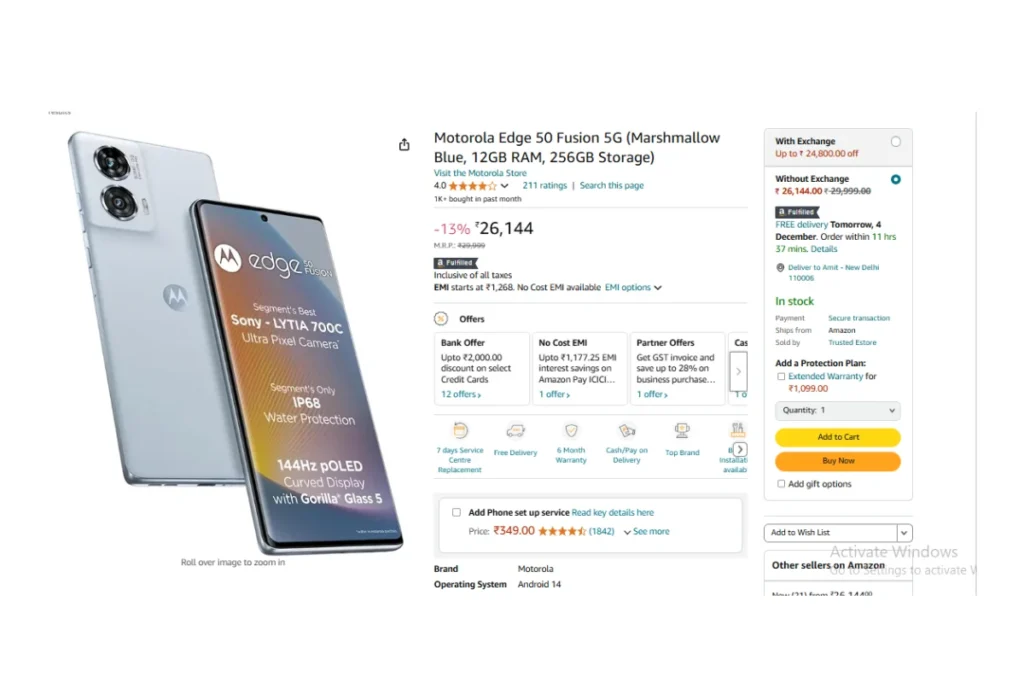
Task: Tick the Add Phone set up service checkbox
Action: pos(456,513)
